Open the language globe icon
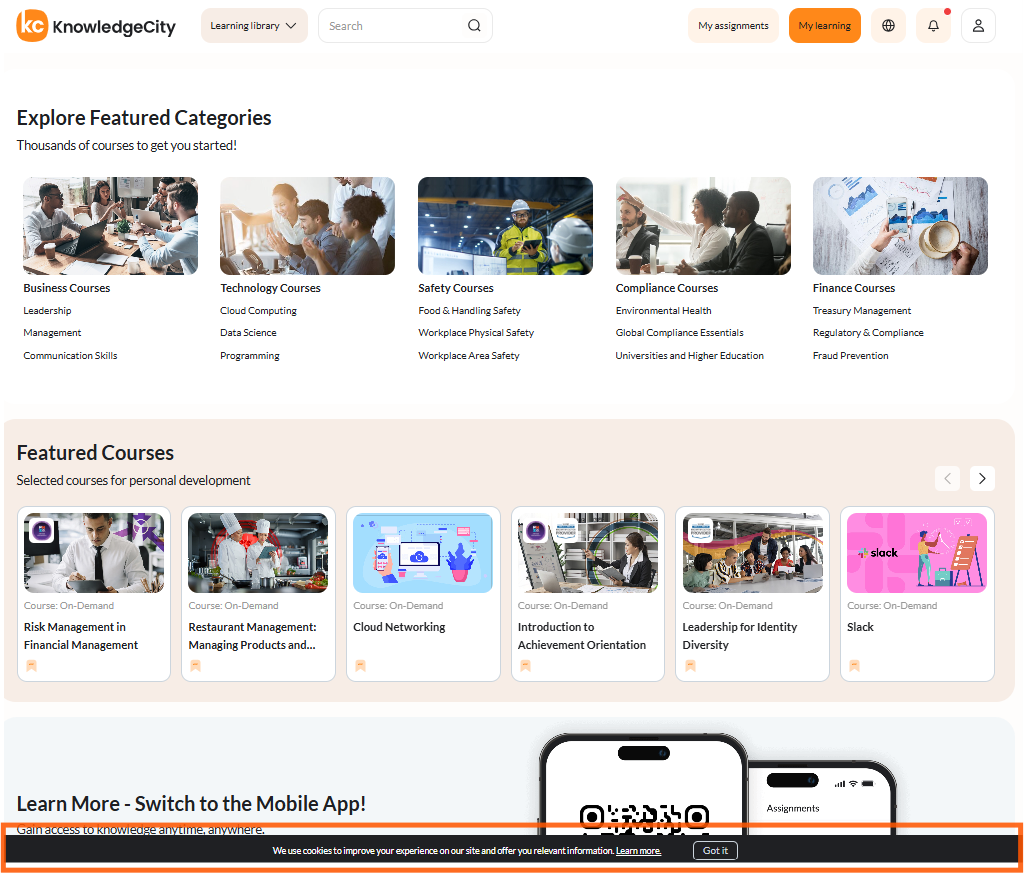Screen dimensions: 1024x874 click(888, 25)
